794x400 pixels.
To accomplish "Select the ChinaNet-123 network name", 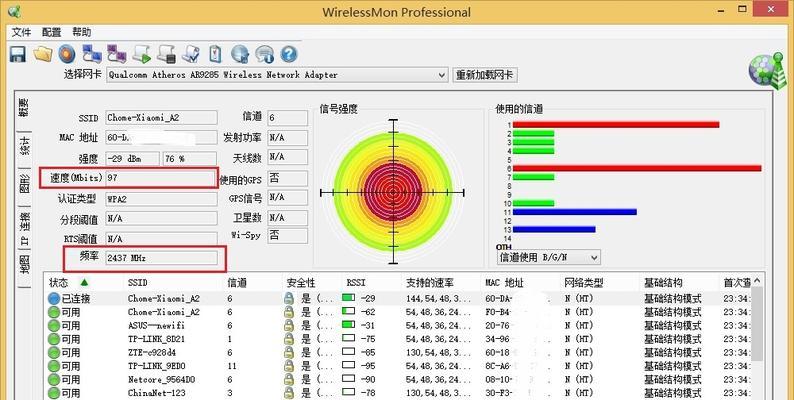I will pyautogui.click(x=156, y=392).
